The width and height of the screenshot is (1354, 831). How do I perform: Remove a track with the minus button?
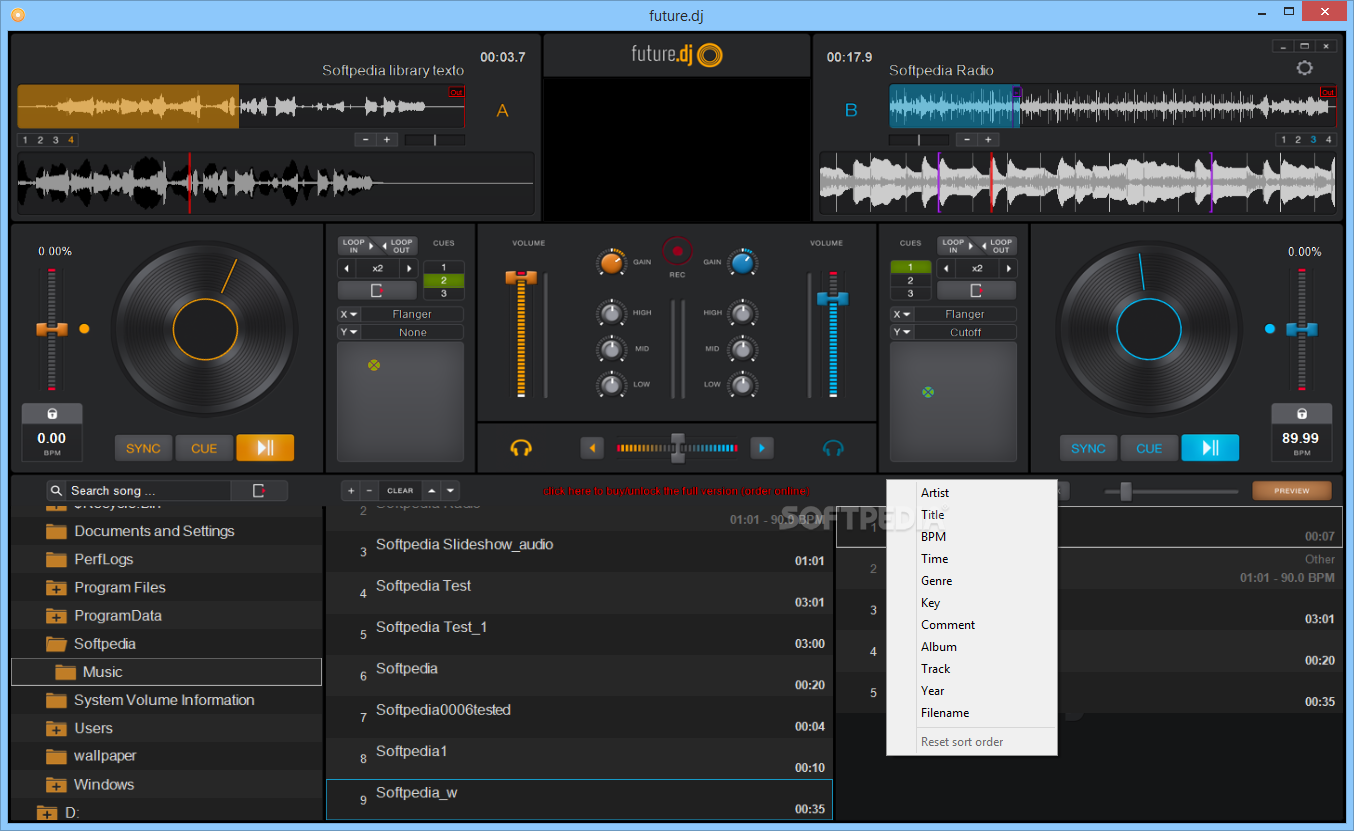coord(369,490)
